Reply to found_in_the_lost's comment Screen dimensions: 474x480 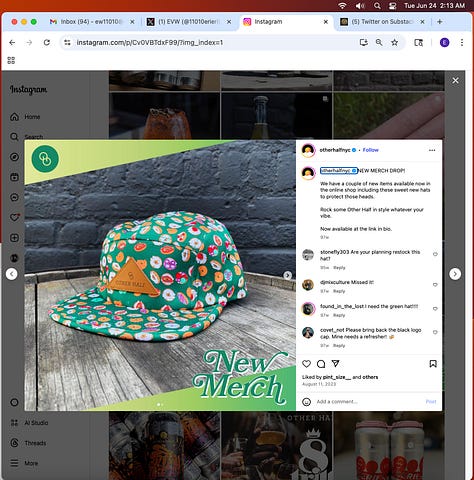[x=339, y=315]
